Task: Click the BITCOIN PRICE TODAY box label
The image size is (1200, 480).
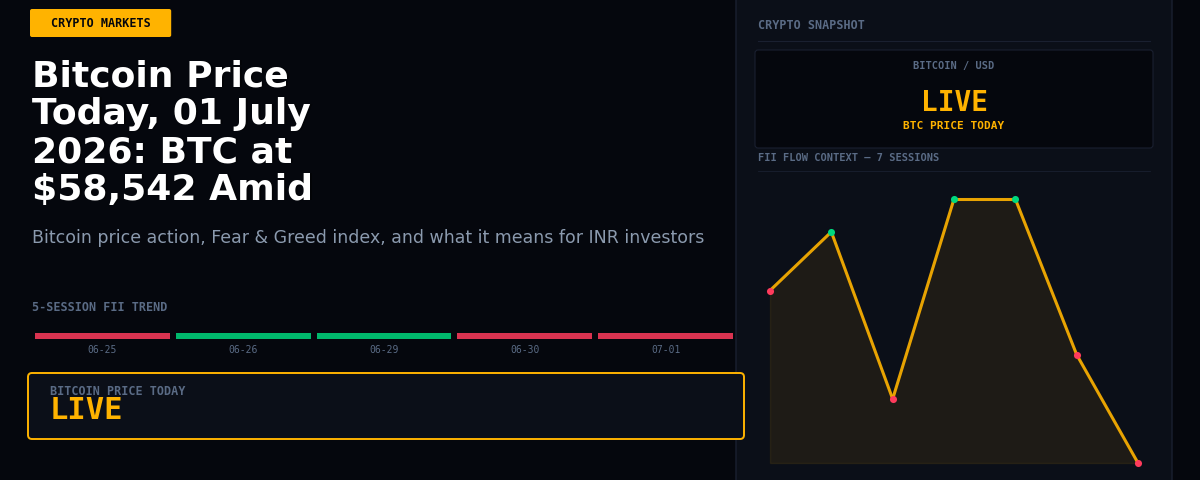Action: (x=118, y=391)
